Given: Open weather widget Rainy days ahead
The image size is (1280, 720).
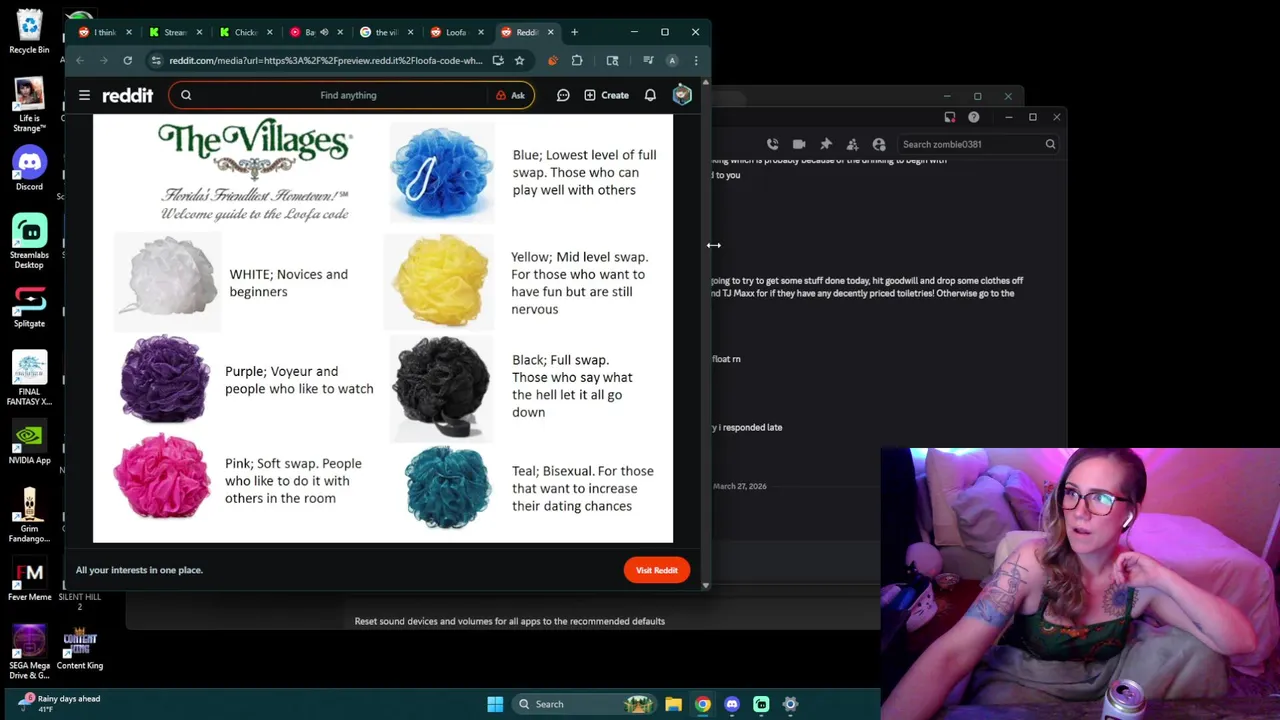Looking at the screenshot, I should [60, 703].
